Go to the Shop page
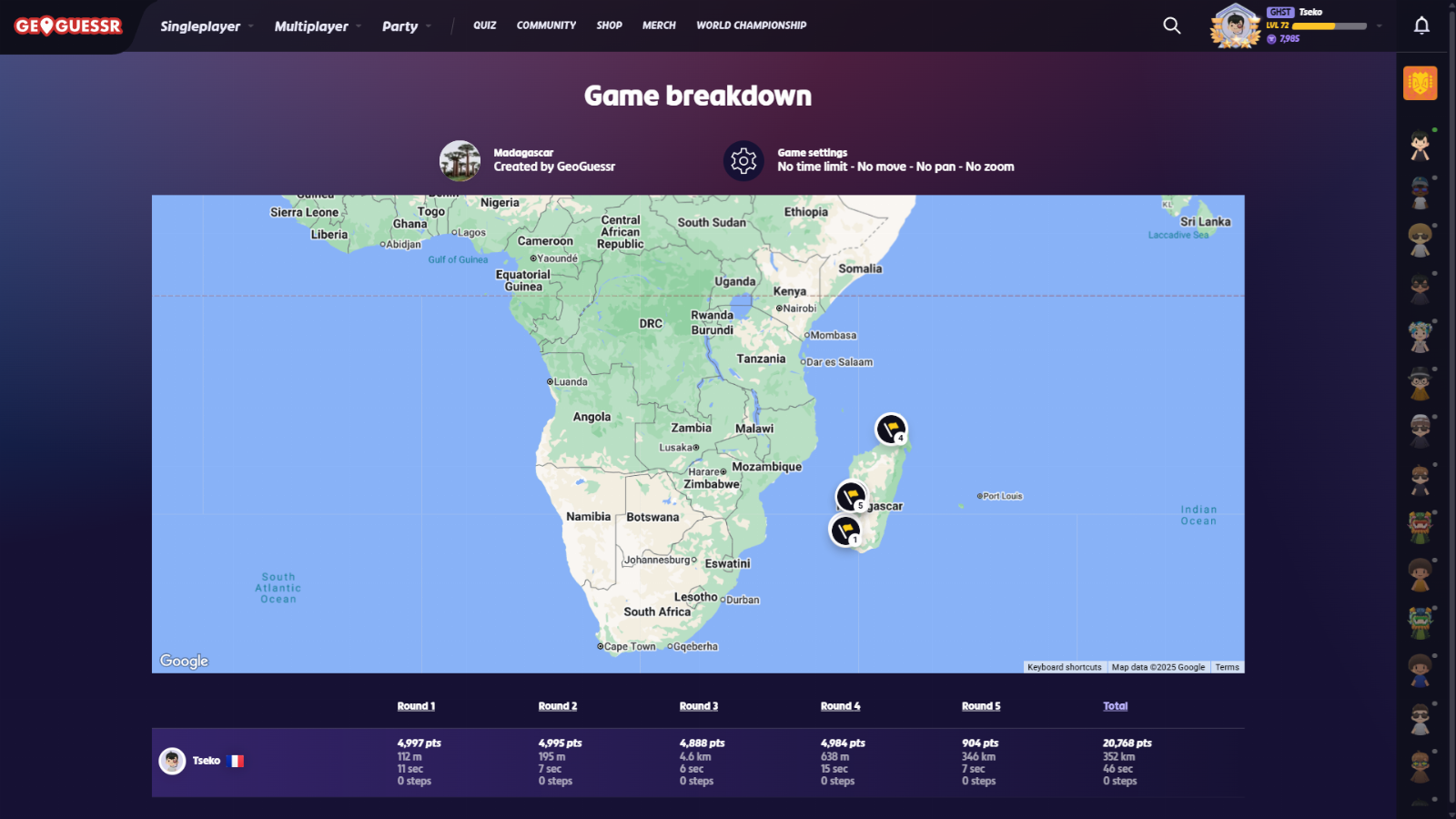This screenshot has height=819, width=1456. (609, 25)
